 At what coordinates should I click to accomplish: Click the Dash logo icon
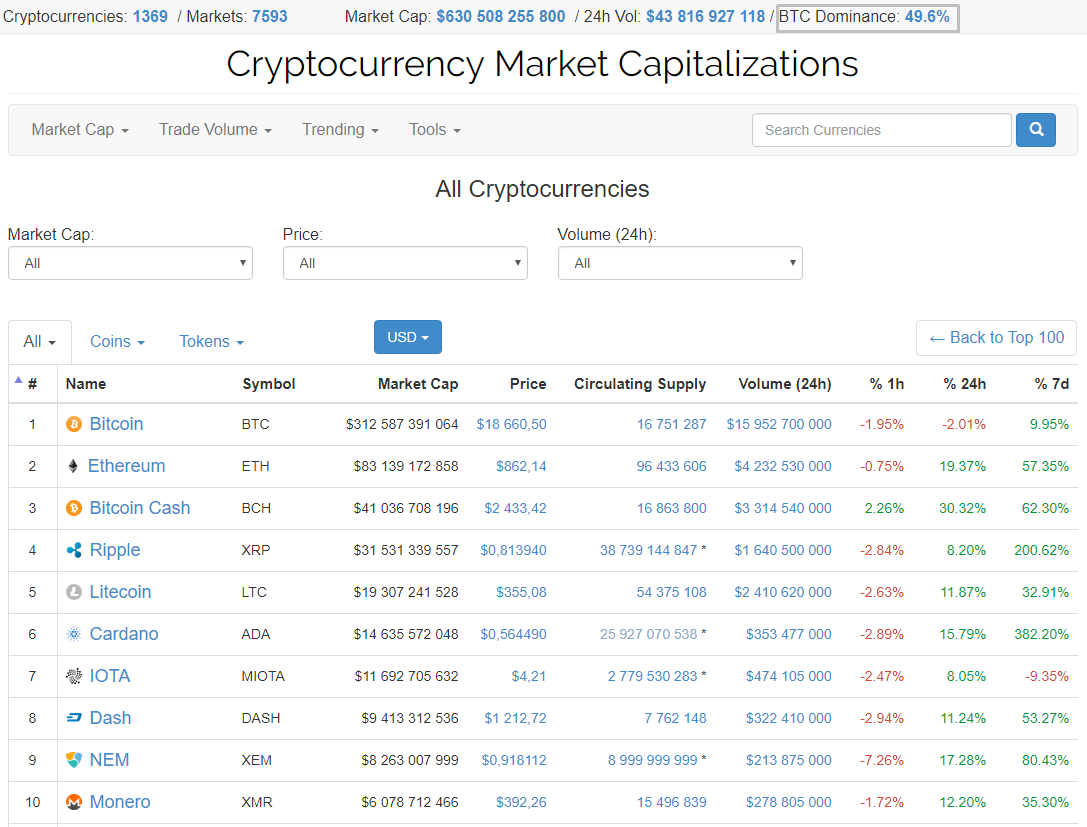[73, 718]
